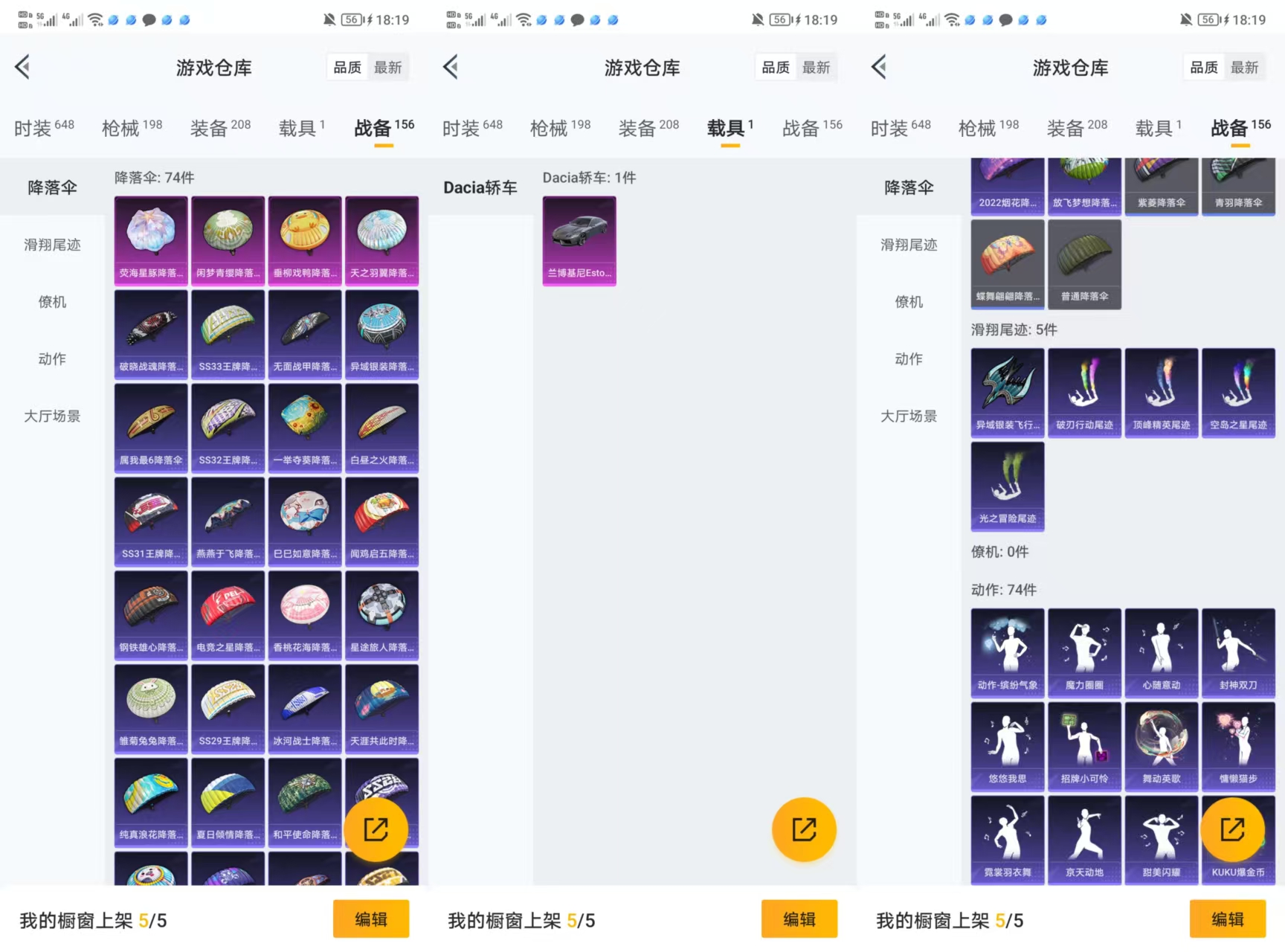View the 巳巳如意 parachute
This screenshot has width=1285, height=952.
[x=305, y=522]
